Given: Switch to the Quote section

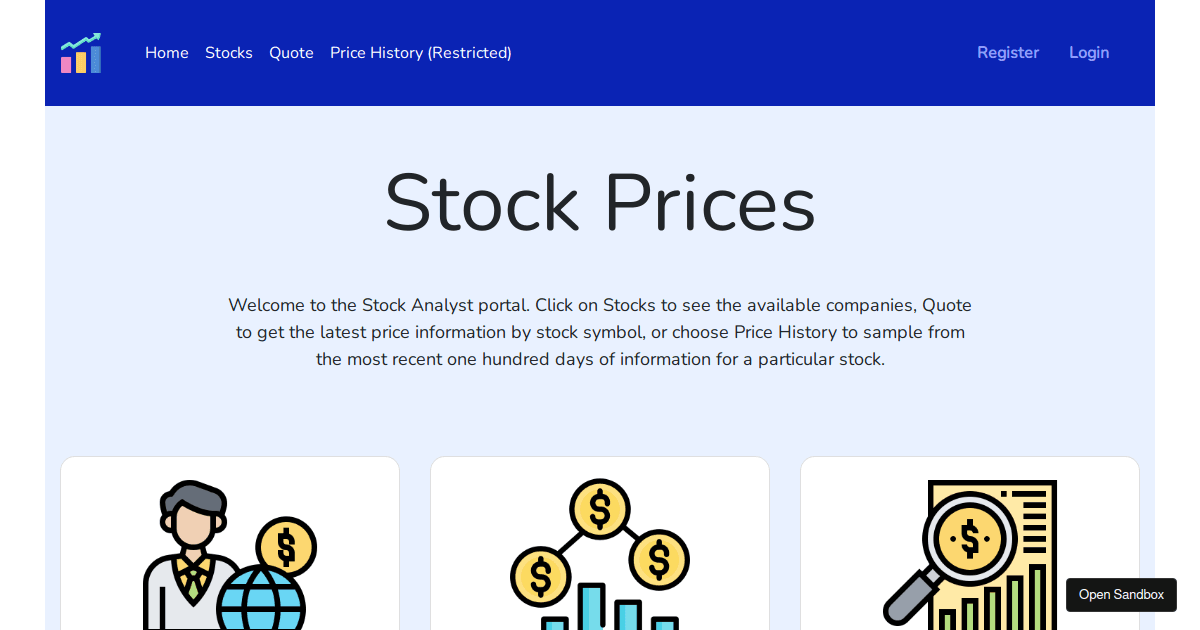Looking at the screenshot, I should coord(291,52).
